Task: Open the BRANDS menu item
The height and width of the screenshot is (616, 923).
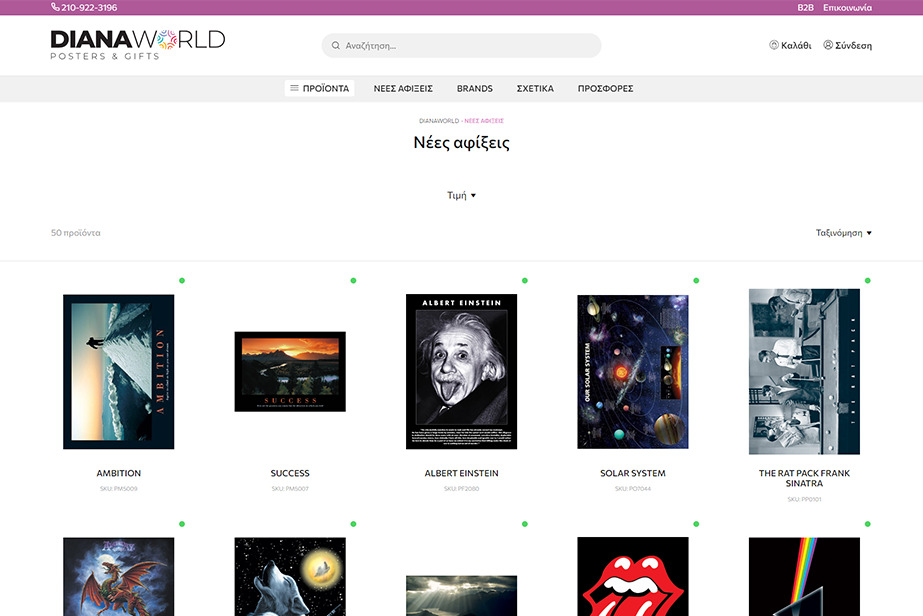Action: coord(474,88)
